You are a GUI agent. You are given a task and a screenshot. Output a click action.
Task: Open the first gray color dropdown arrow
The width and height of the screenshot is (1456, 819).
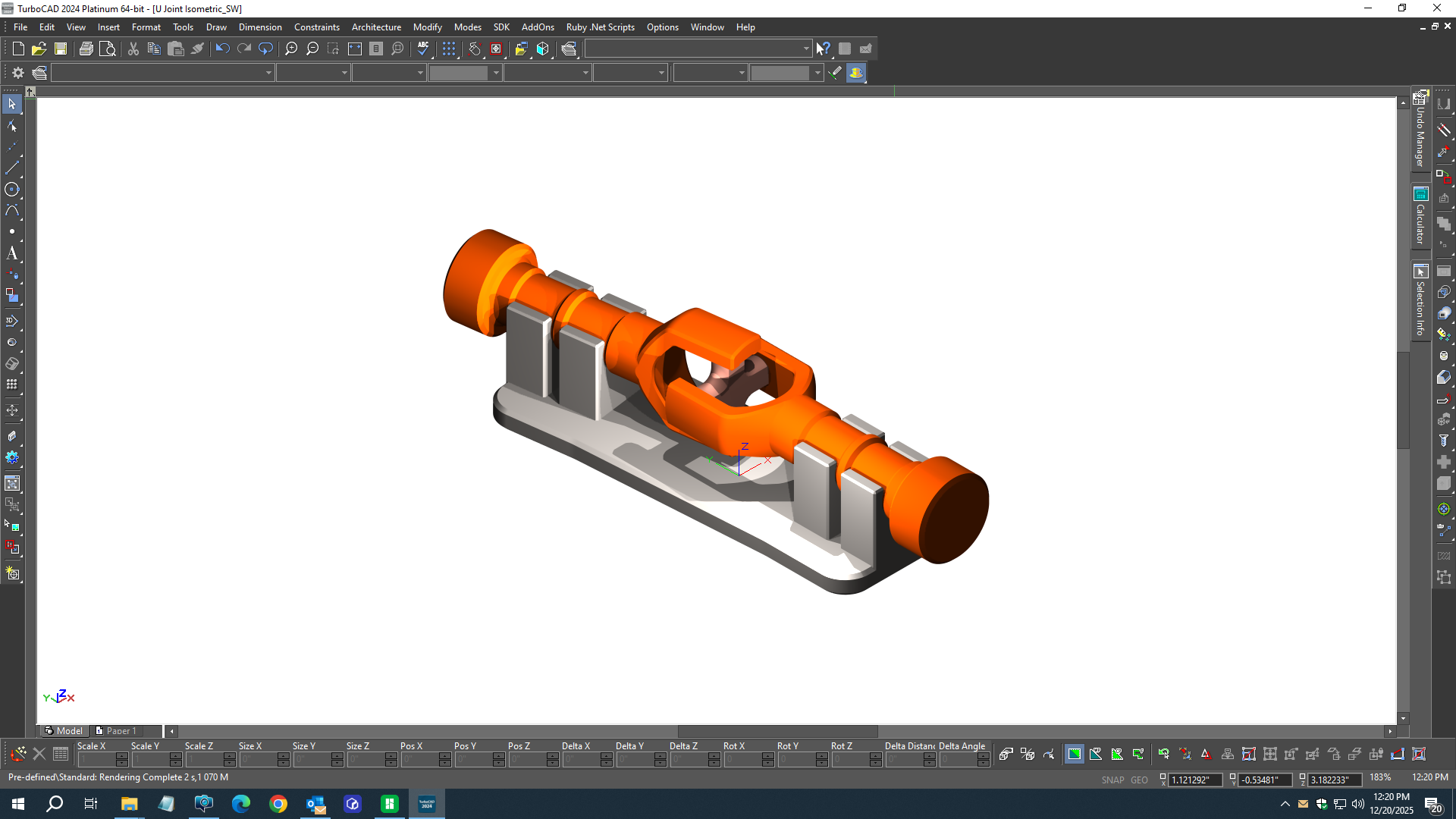[496, 73]
